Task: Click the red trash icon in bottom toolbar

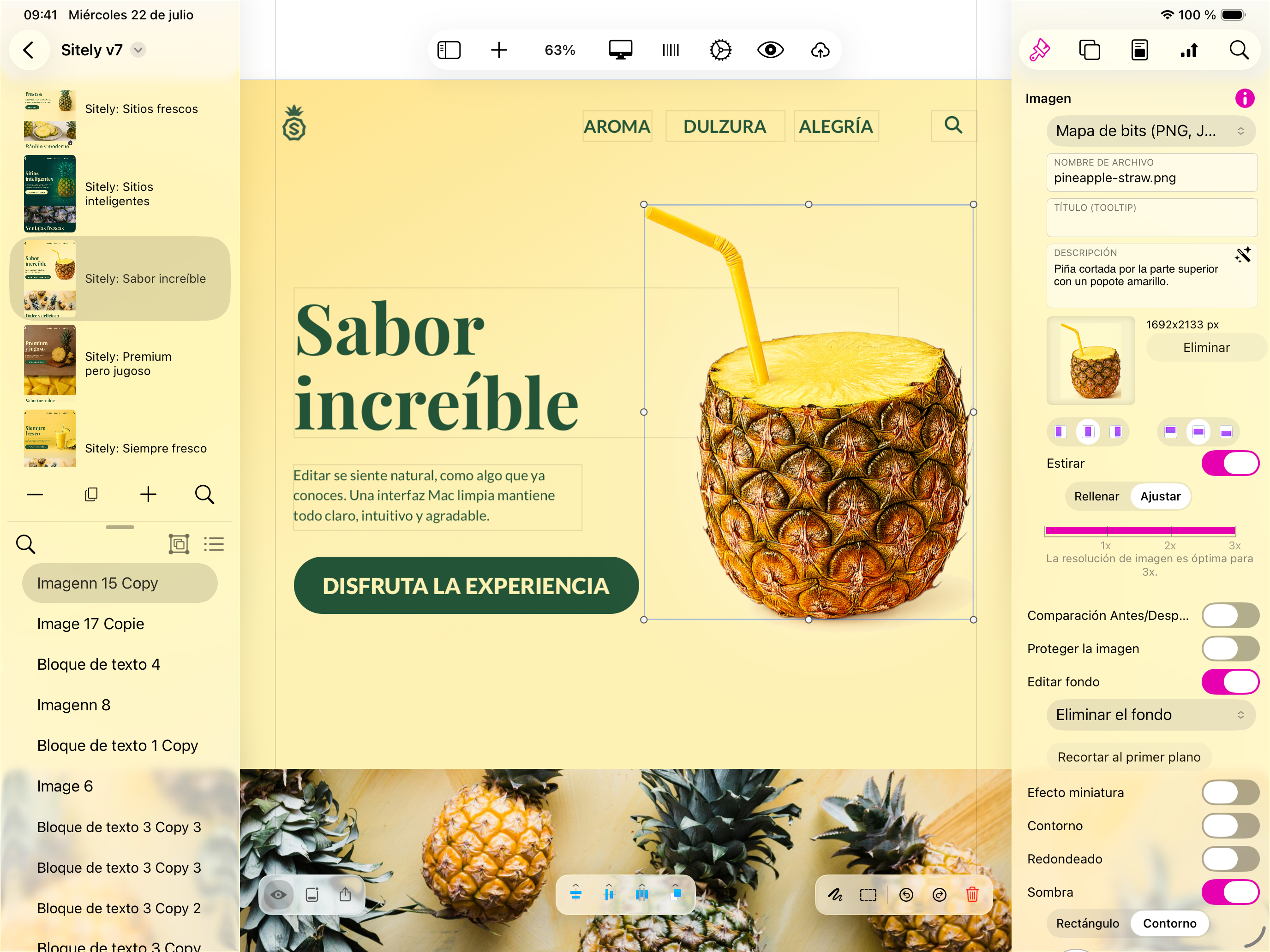Action: tap(972, 894)
